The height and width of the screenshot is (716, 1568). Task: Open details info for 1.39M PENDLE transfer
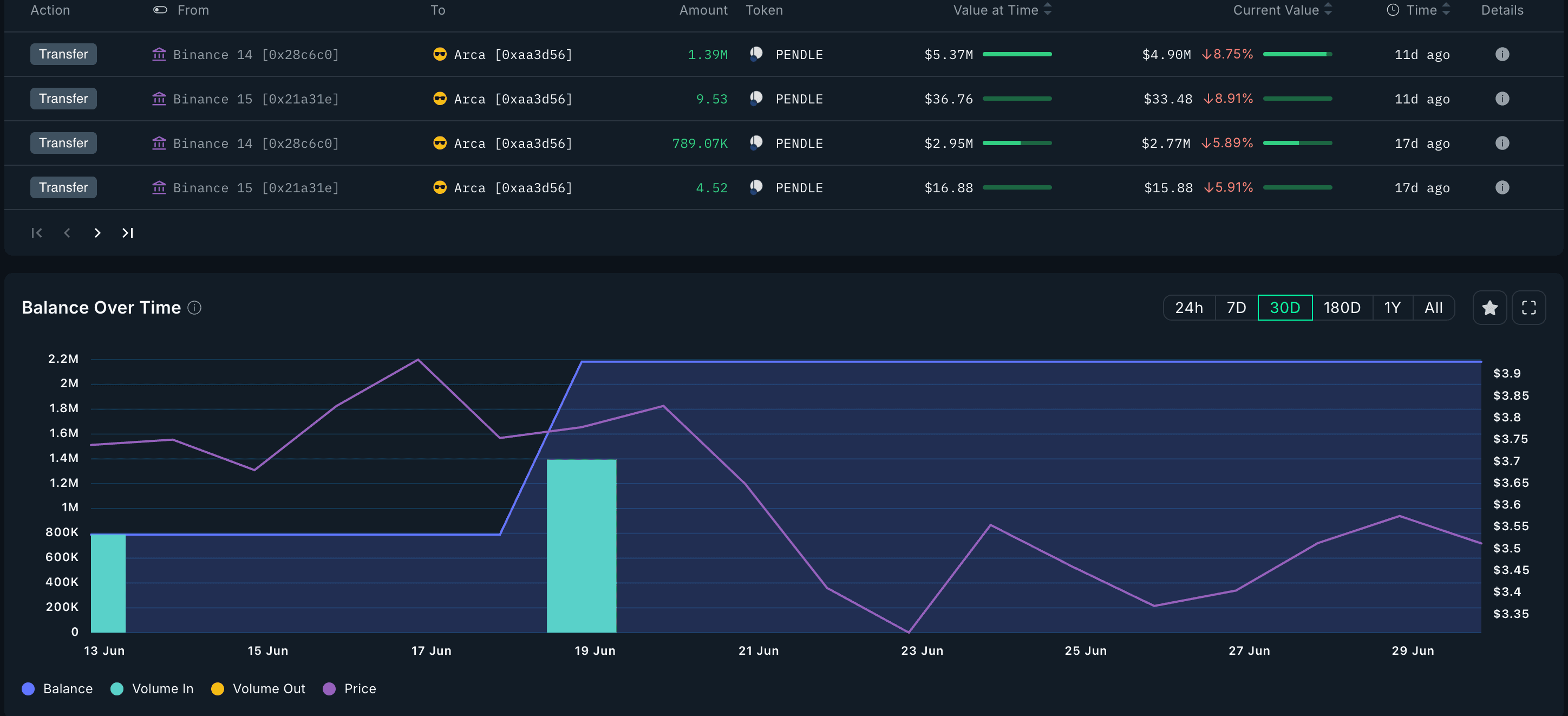point(1501,54)
